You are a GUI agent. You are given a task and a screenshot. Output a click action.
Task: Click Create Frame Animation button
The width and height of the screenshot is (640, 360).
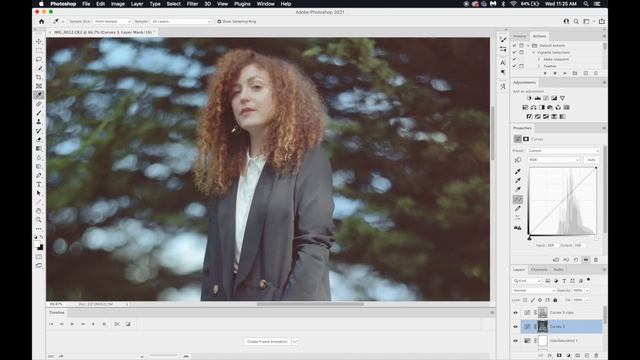pyautogui.click(x=267, y=342)
